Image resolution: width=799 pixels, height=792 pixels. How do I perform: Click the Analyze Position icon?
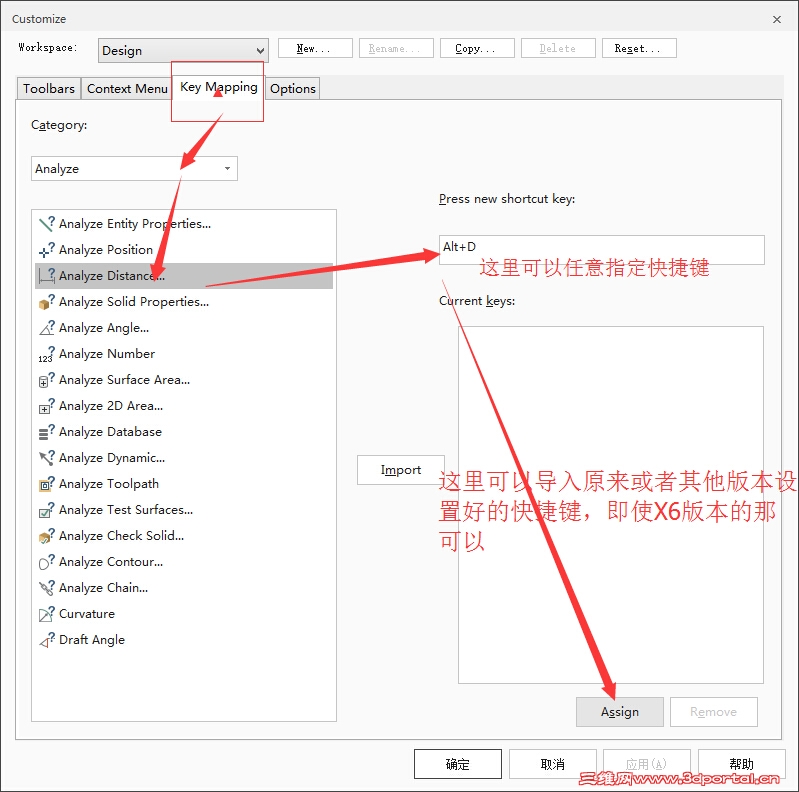47,249
